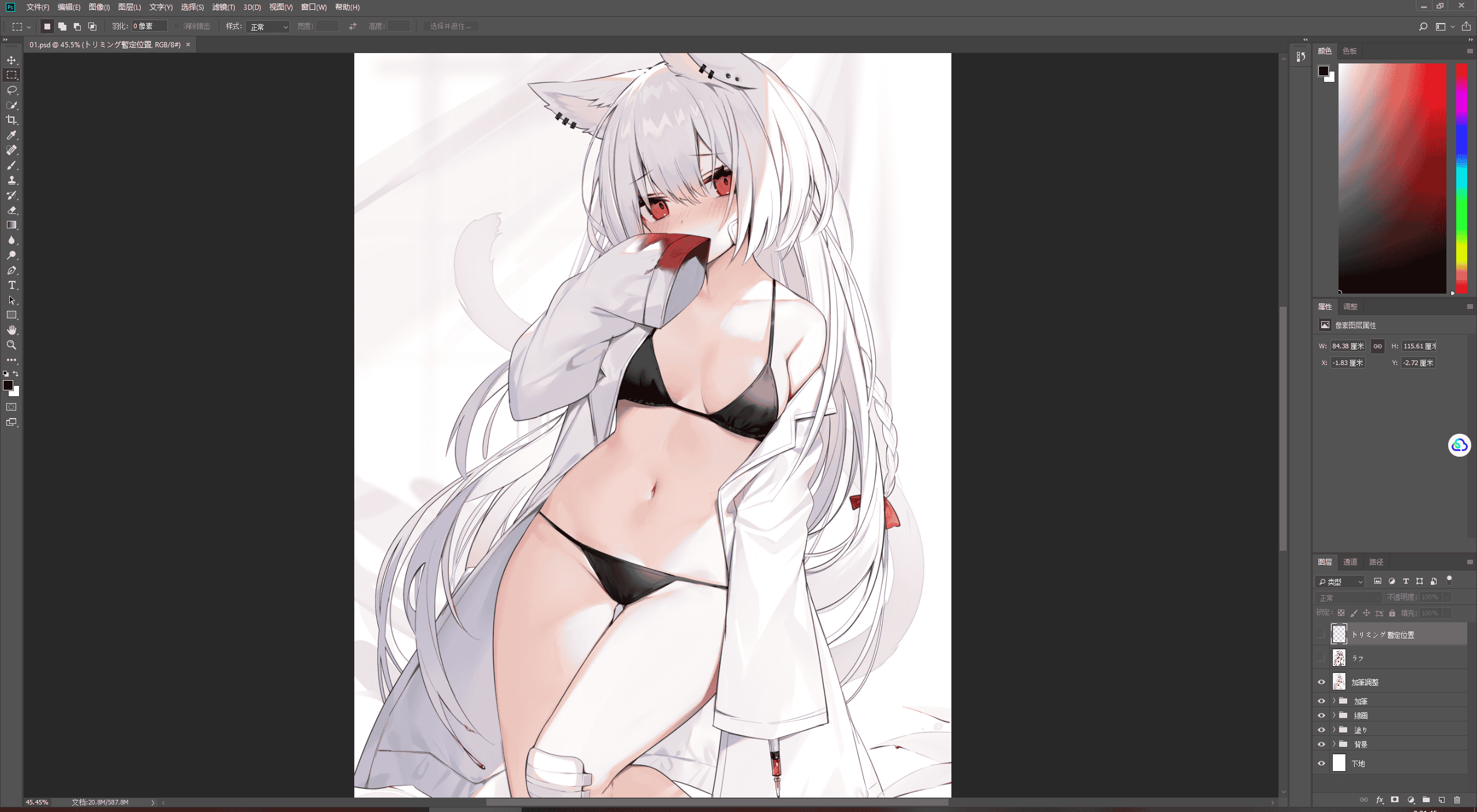Click the 加筆調整 layer thumbnail
Viewport: 1477px width, 812px height.
click(x=1339, y=682)
